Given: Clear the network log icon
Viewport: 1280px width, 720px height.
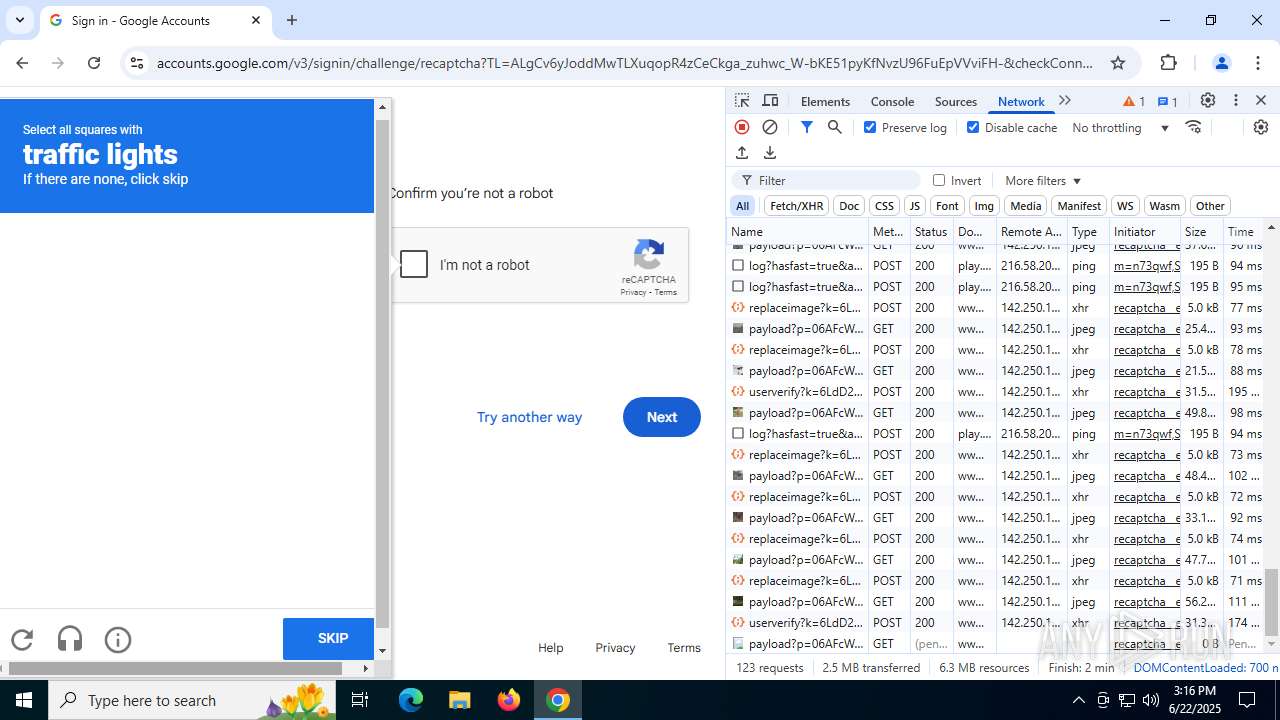Looking at the screenshot, I should tap(770, 127).
